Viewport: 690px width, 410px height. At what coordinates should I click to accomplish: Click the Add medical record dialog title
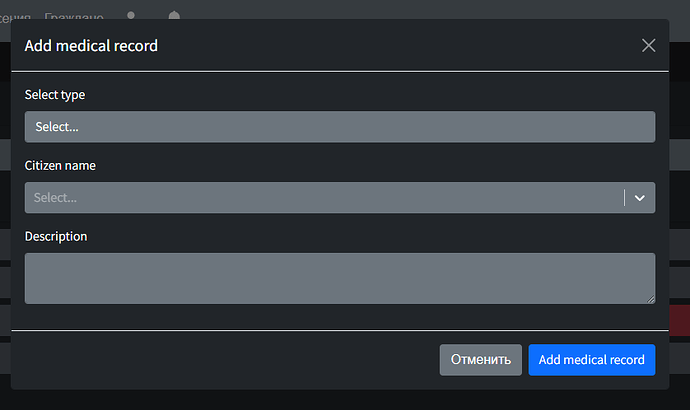coord(91,46)
